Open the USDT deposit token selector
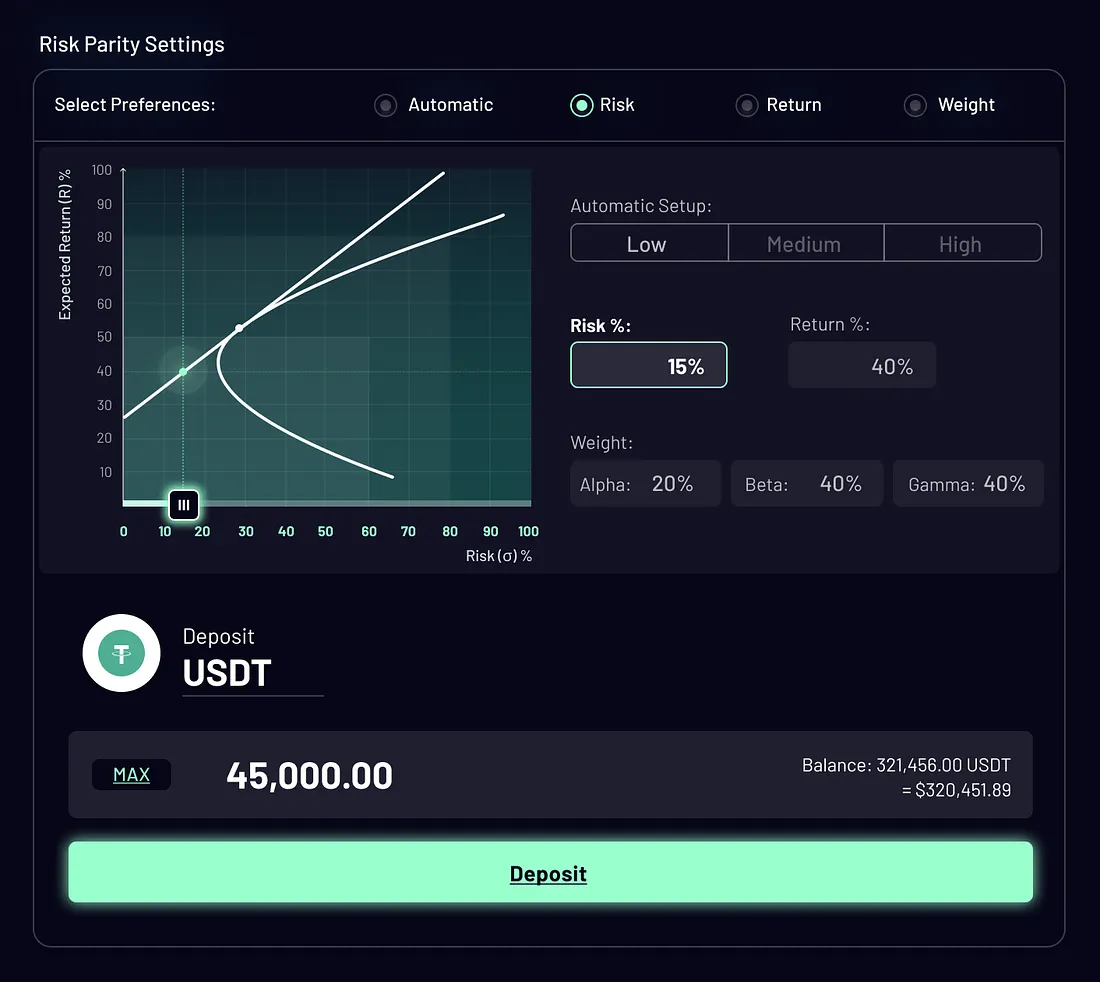The height and width of the screenshot is (982, 1100). [228, 674]
